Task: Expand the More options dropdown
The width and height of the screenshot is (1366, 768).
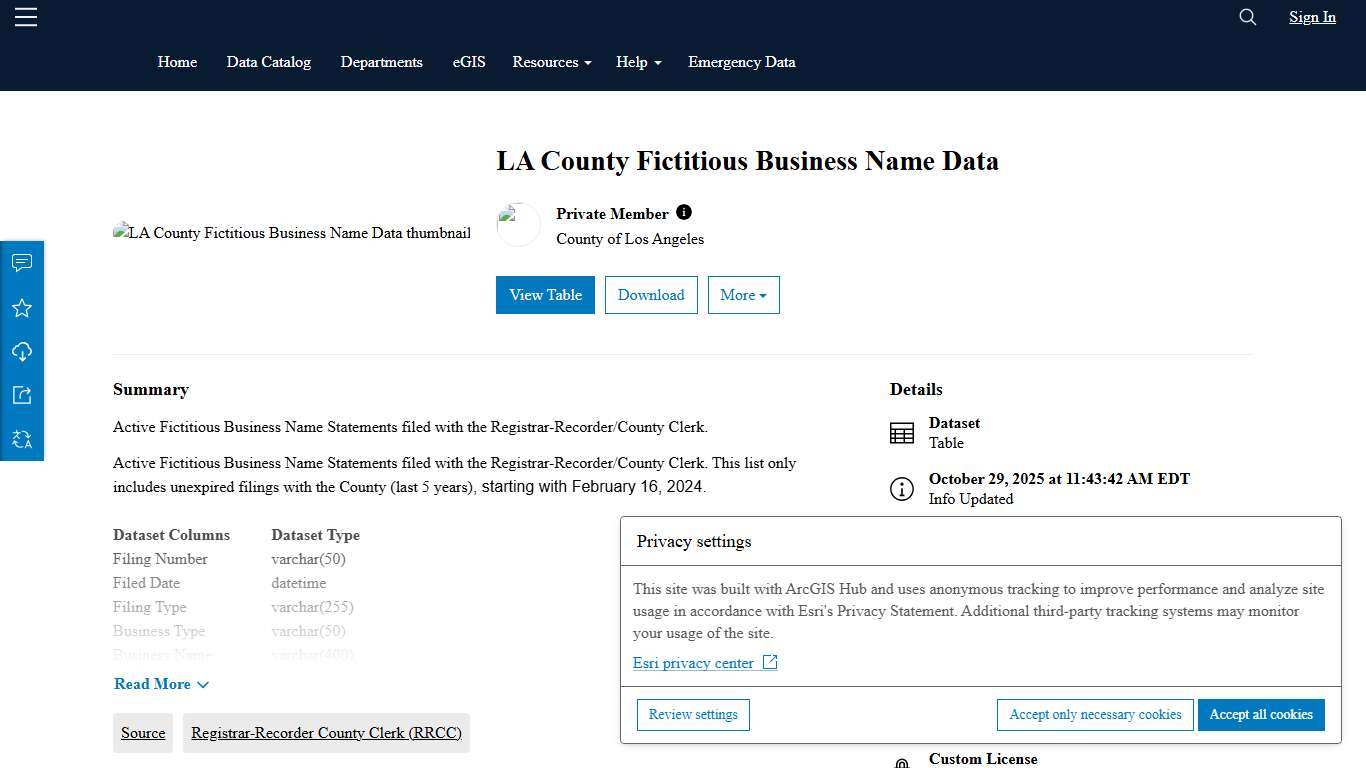Action: (x=743, y=295)
